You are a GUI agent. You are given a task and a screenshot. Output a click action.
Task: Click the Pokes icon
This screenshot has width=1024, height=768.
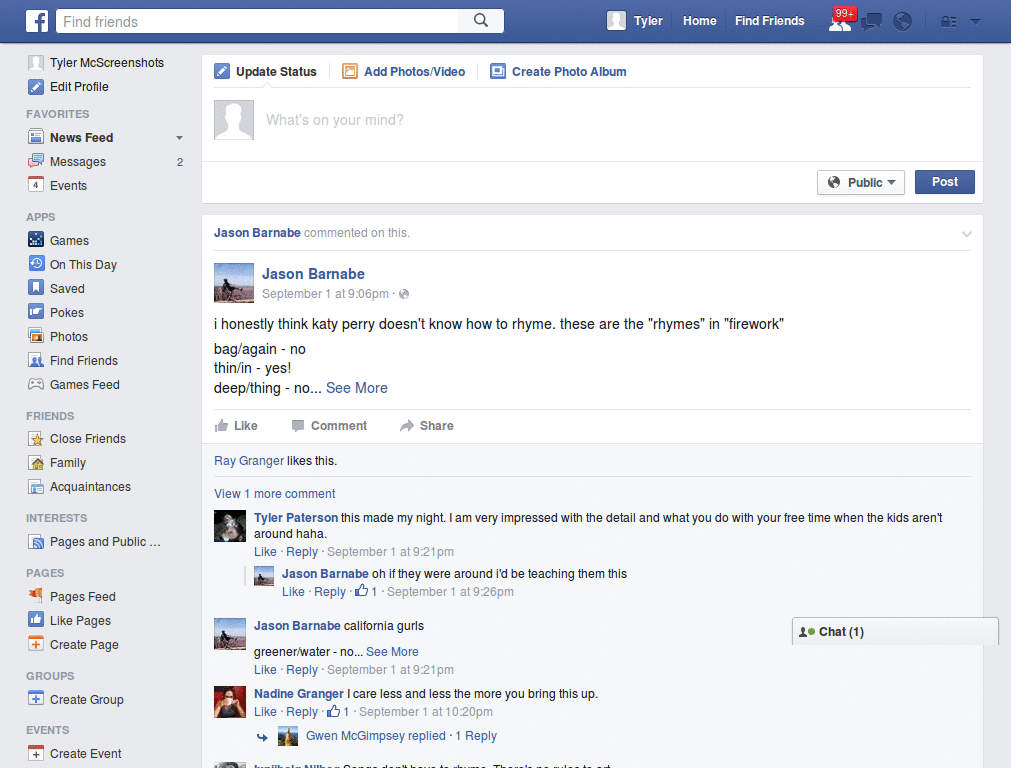tap(36, 312)
